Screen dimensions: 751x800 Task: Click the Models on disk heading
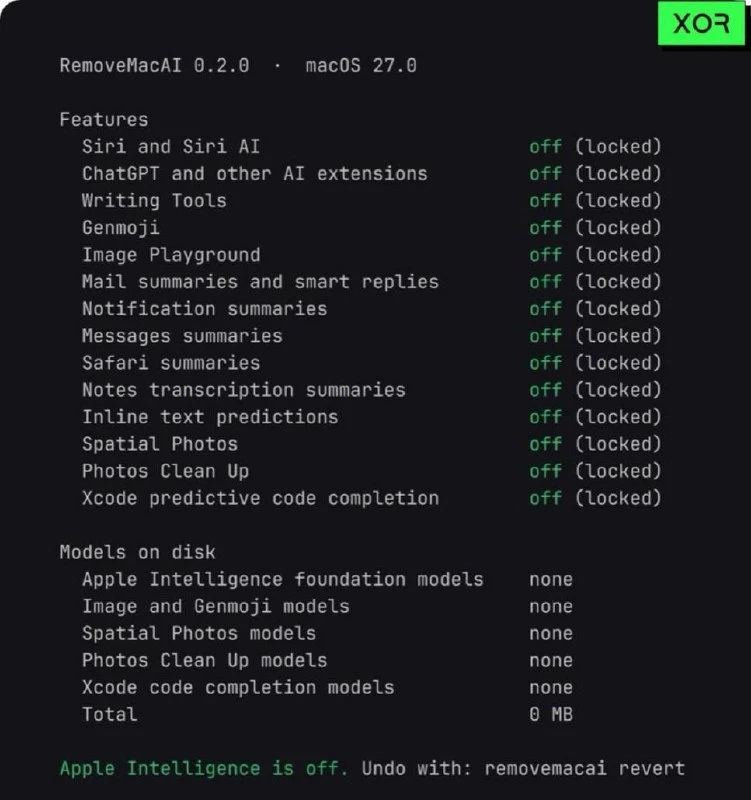[137, 553]
